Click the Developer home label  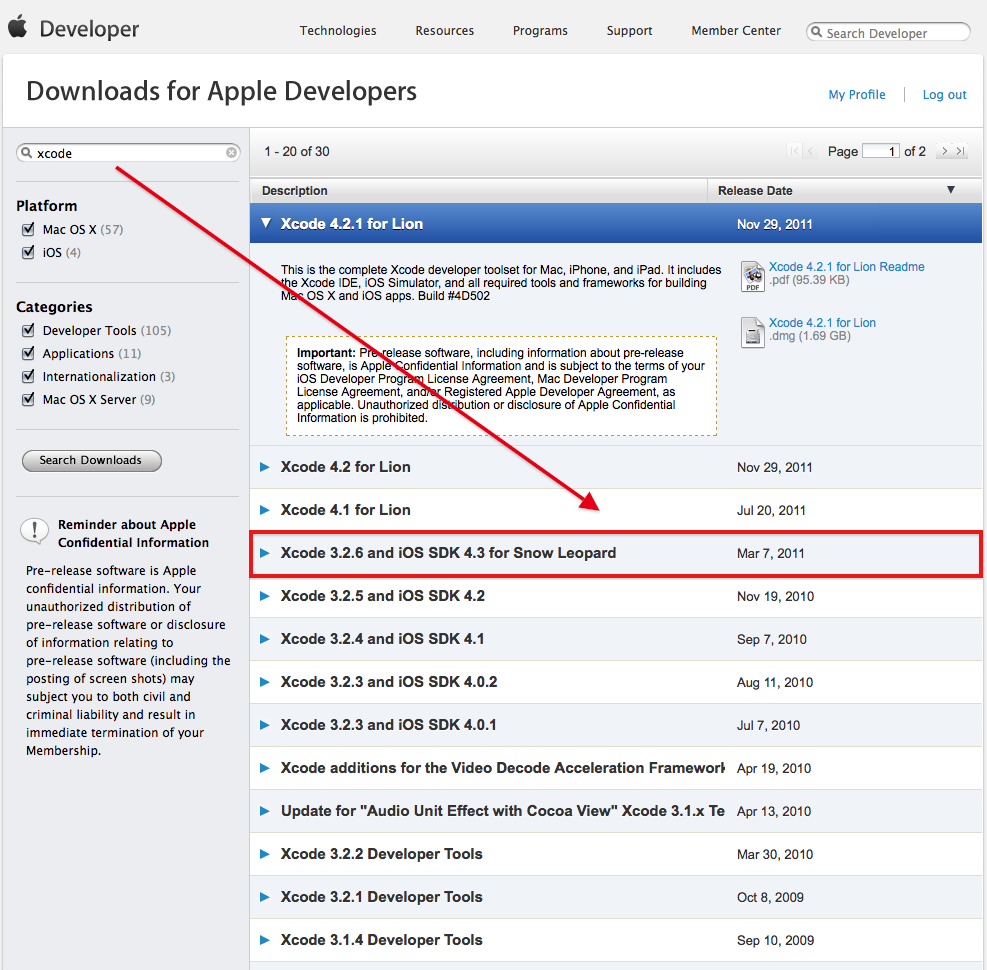tap(89, 29)
